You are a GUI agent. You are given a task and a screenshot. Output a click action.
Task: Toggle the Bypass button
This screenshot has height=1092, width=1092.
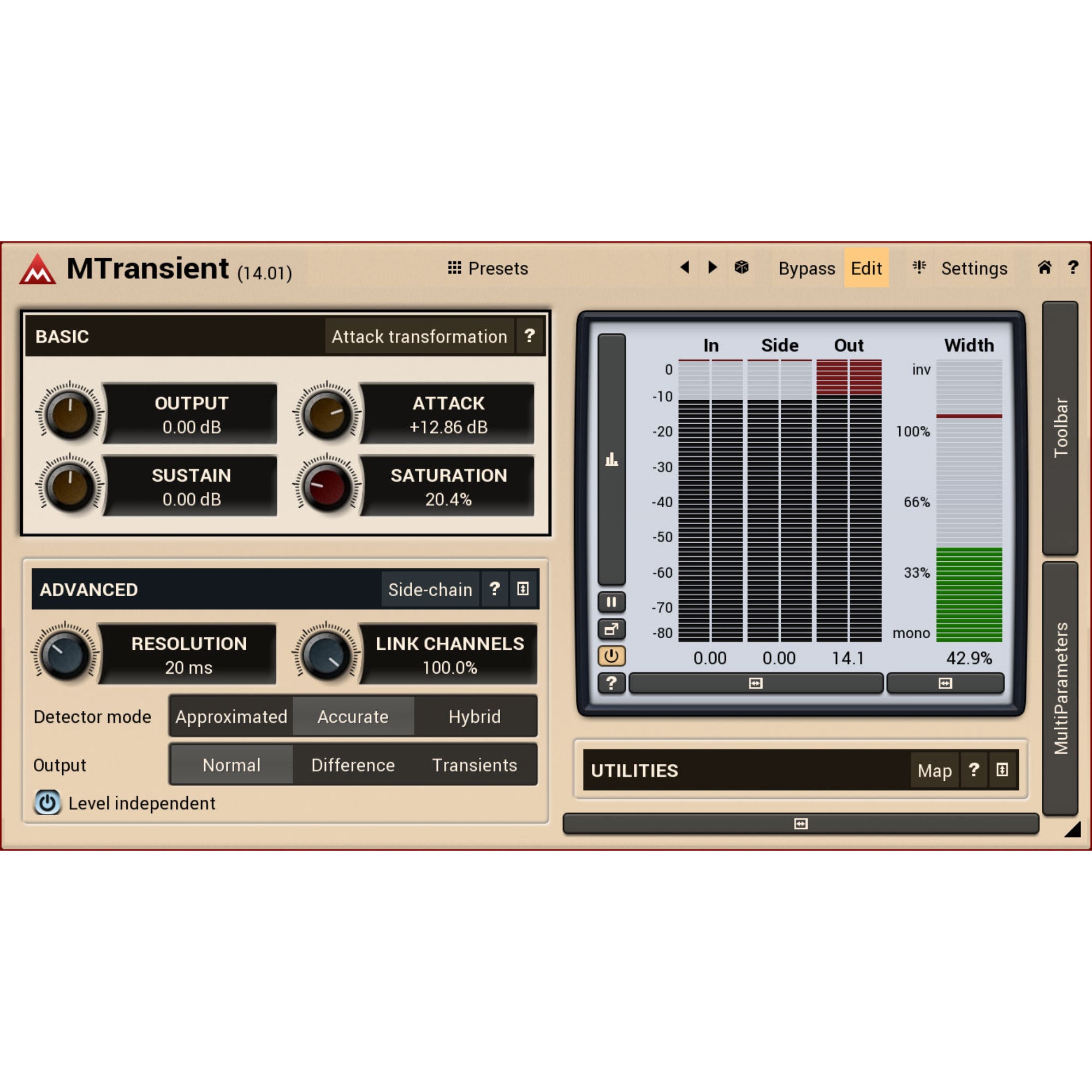(806, 268)
